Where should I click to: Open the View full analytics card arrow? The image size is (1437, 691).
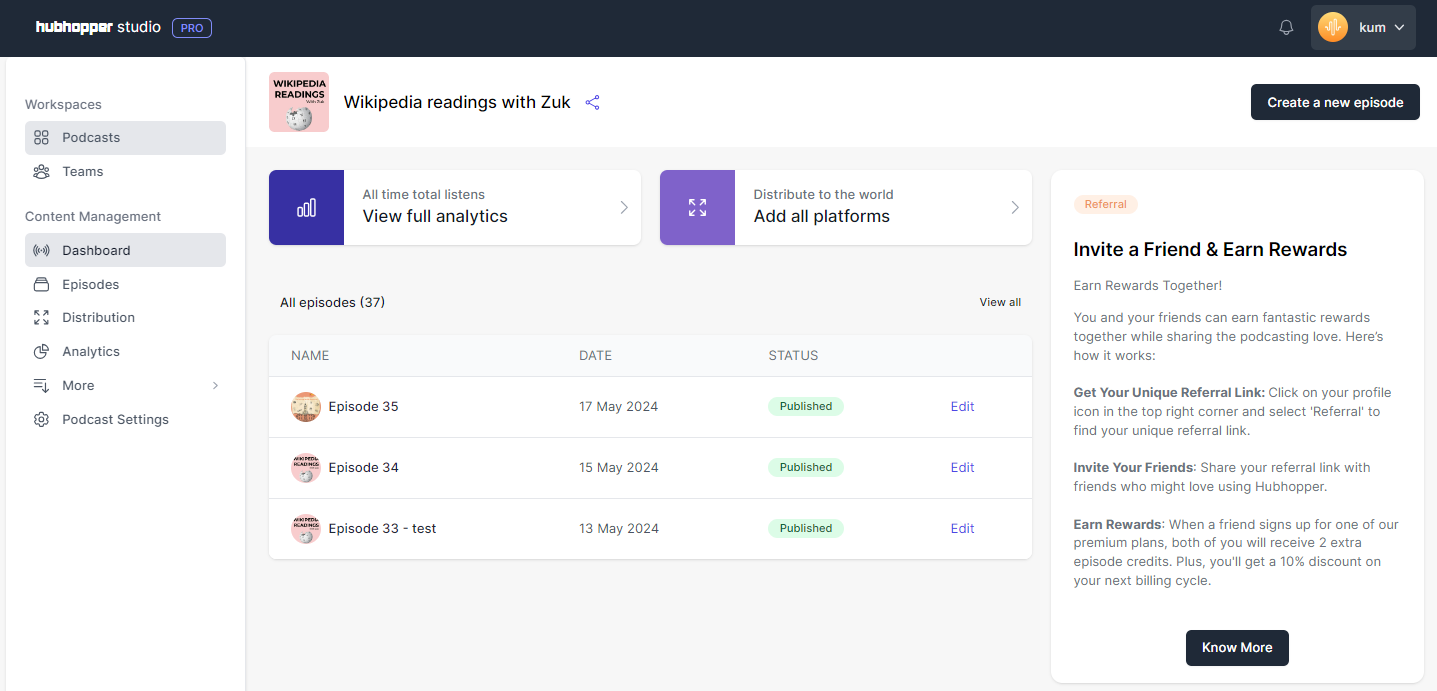coord(624,208)
